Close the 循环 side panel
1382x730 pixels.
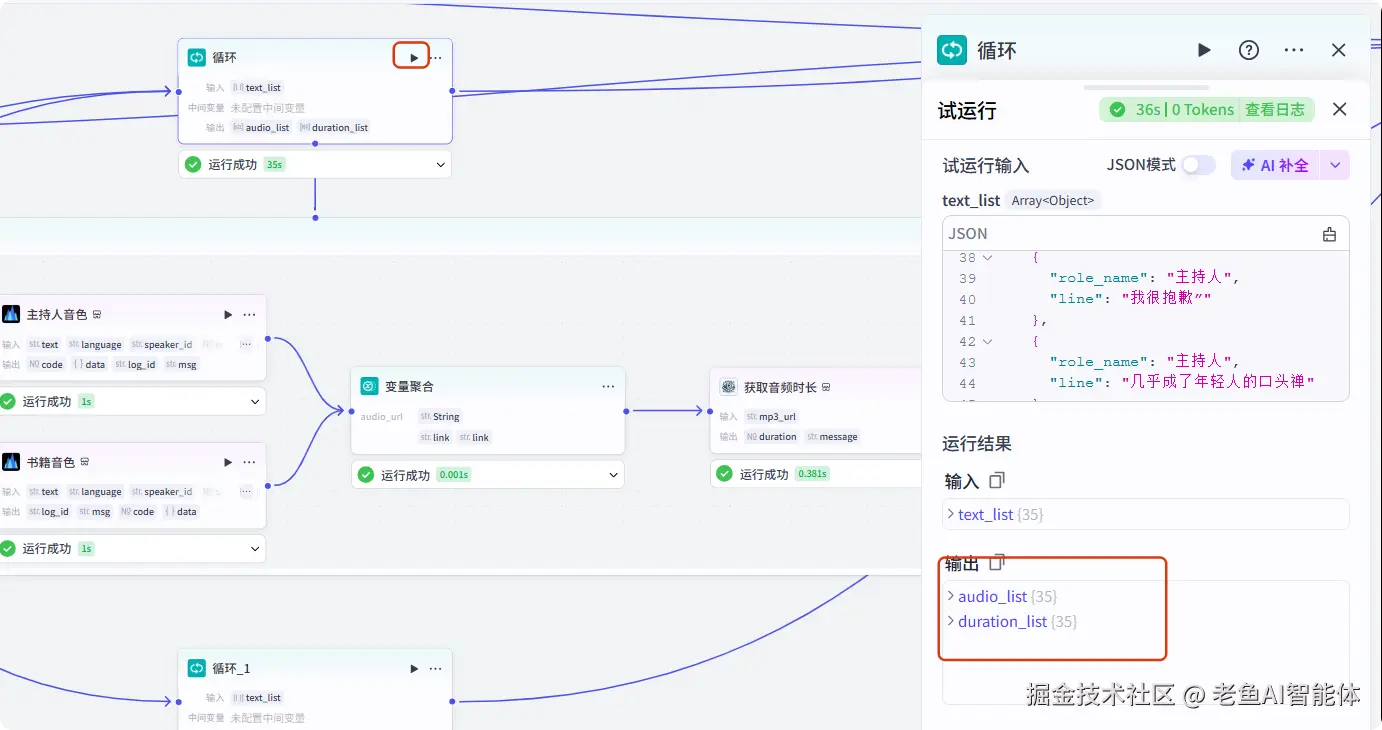[1339, 50]
